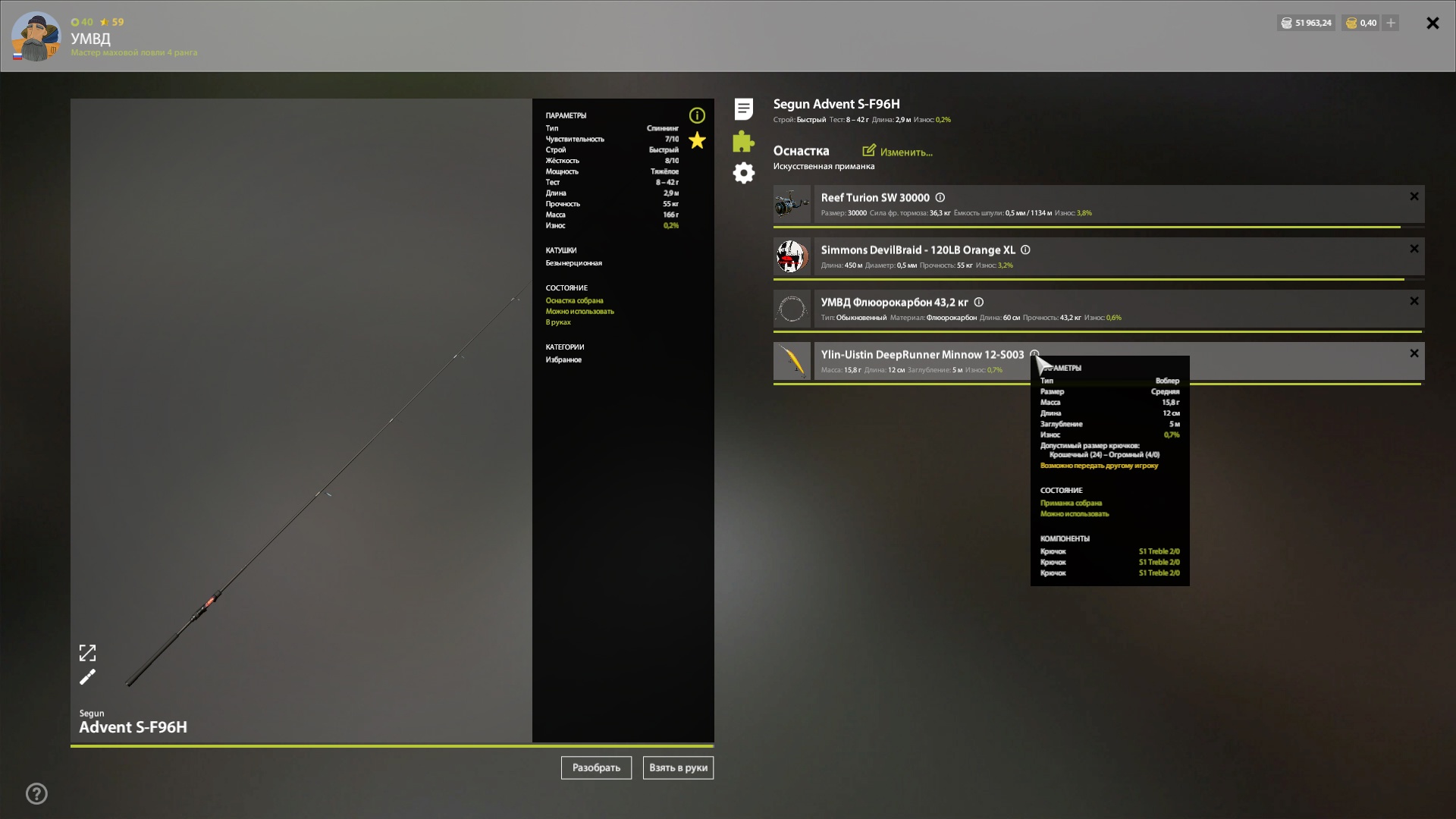The image size is (1456, 819).
Task: Open the gear settings tab
Action: pyautogui.click(x=744, y=173)
